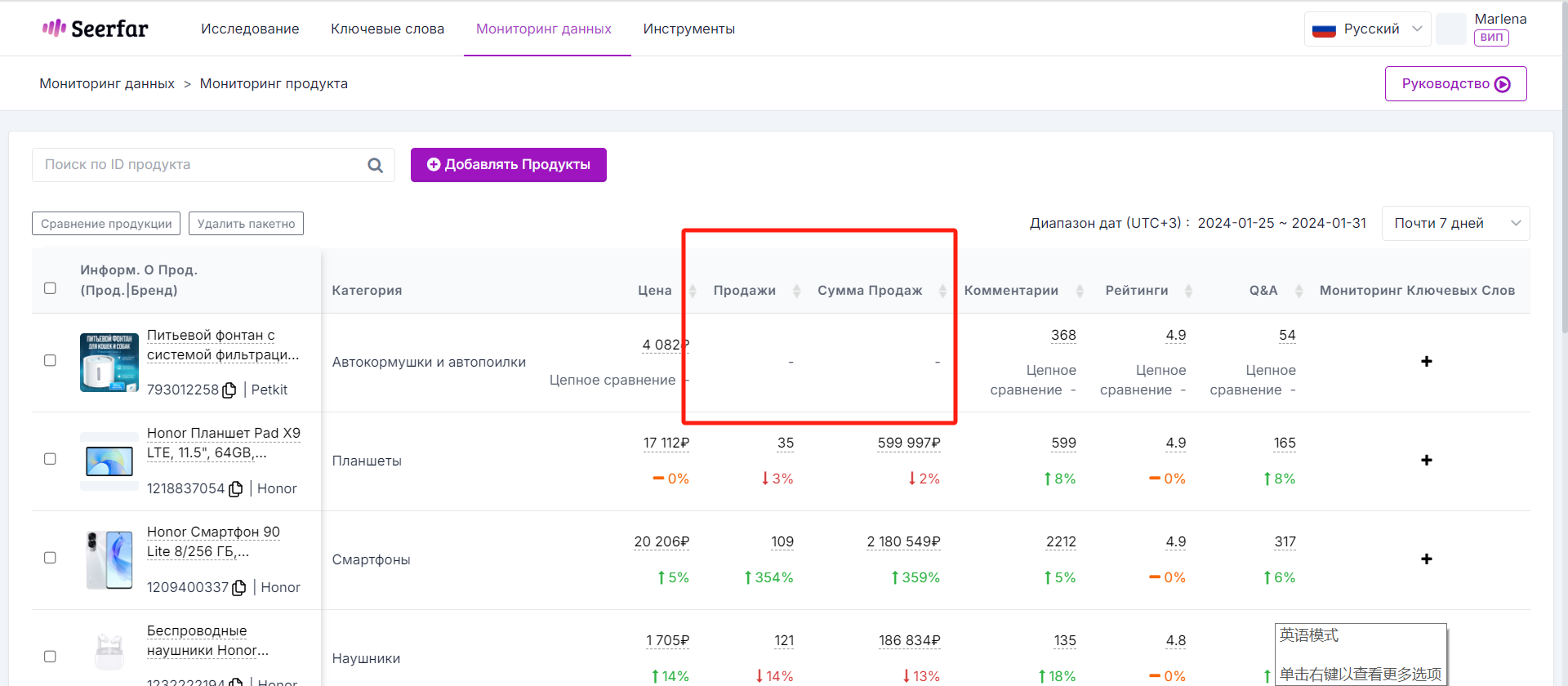Screen dimensions: 1568x686
Task: Click category Автокормушки и автопоилки
Action: point(429,363)
